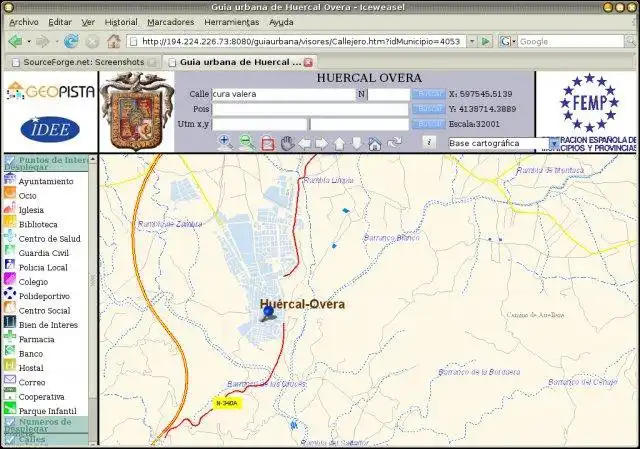The height and width of the screenshot is (449, 640).
Task: Click the Iglesia church icon
Action: (9, 207)
